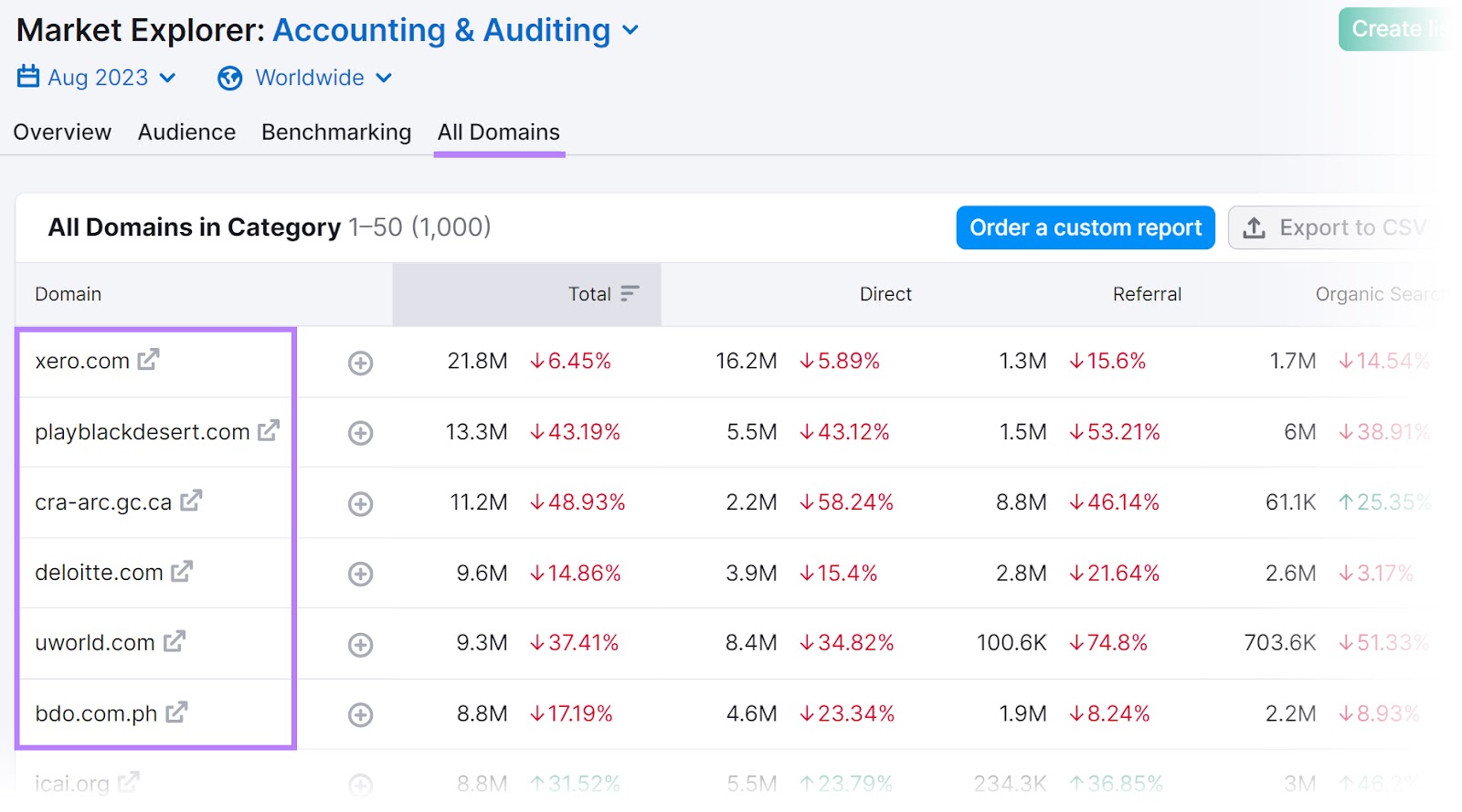Image resolution: width=1462 pixels, height=812 pixels.
Task: Click xero.com total change 6.45%
Action: (x=570, y=361)
